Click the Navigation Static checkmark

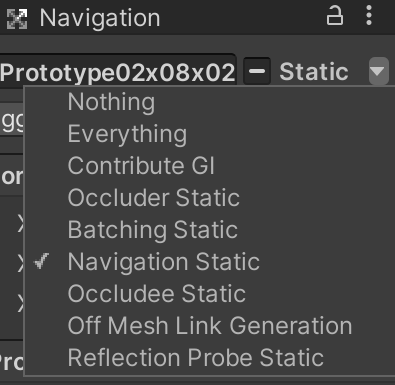(x=42, y=261)
